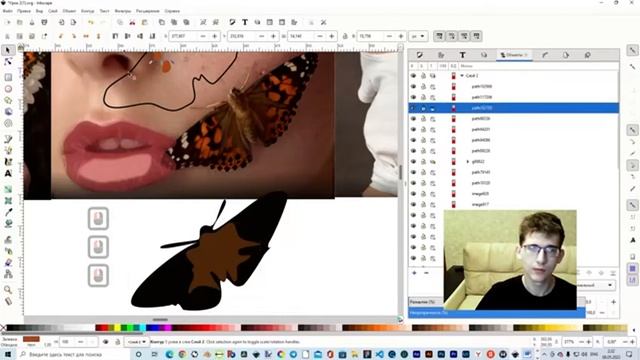Toggle visibility of the highlighted path row
This screenshot has width=640, height=360.
pos(413,108)
